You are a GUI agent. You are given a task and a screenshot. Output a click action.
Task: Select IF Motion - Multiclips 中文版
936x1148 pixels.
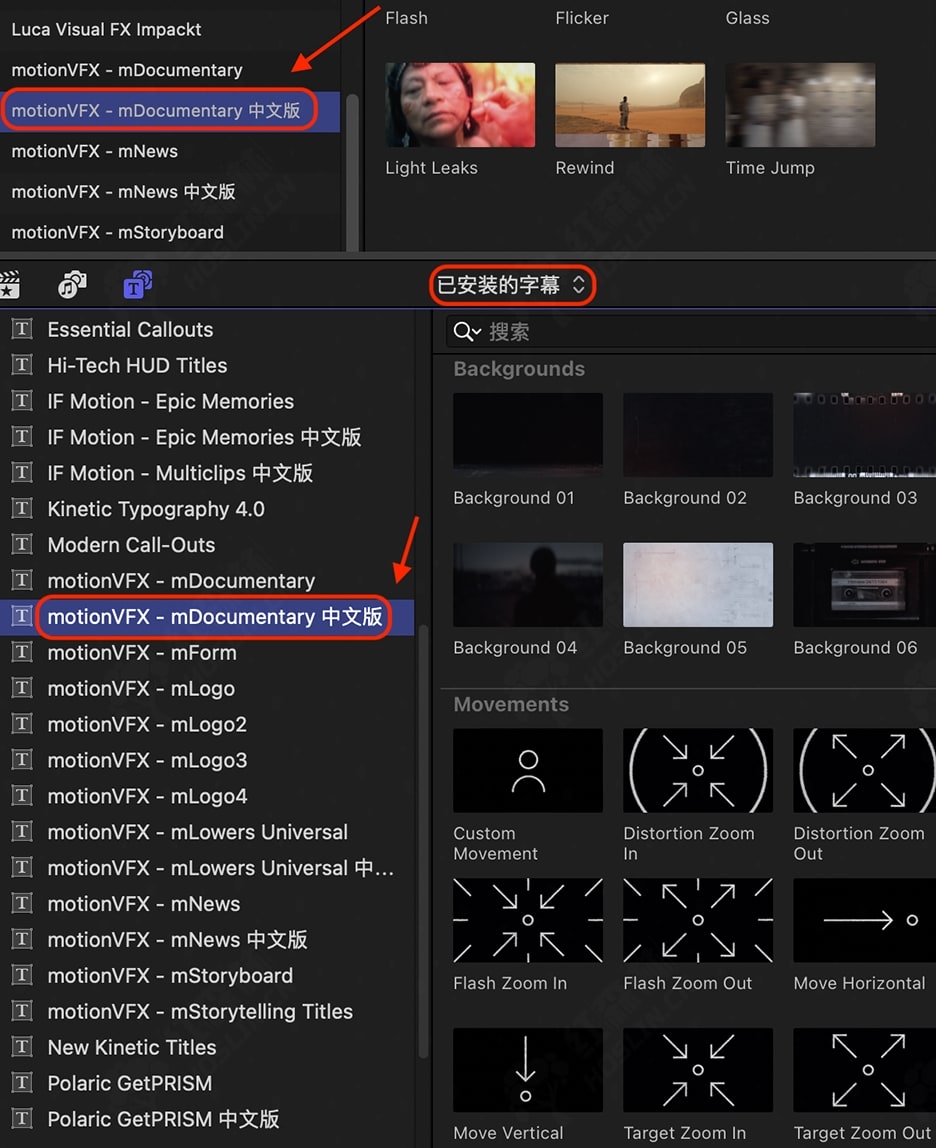180,473
